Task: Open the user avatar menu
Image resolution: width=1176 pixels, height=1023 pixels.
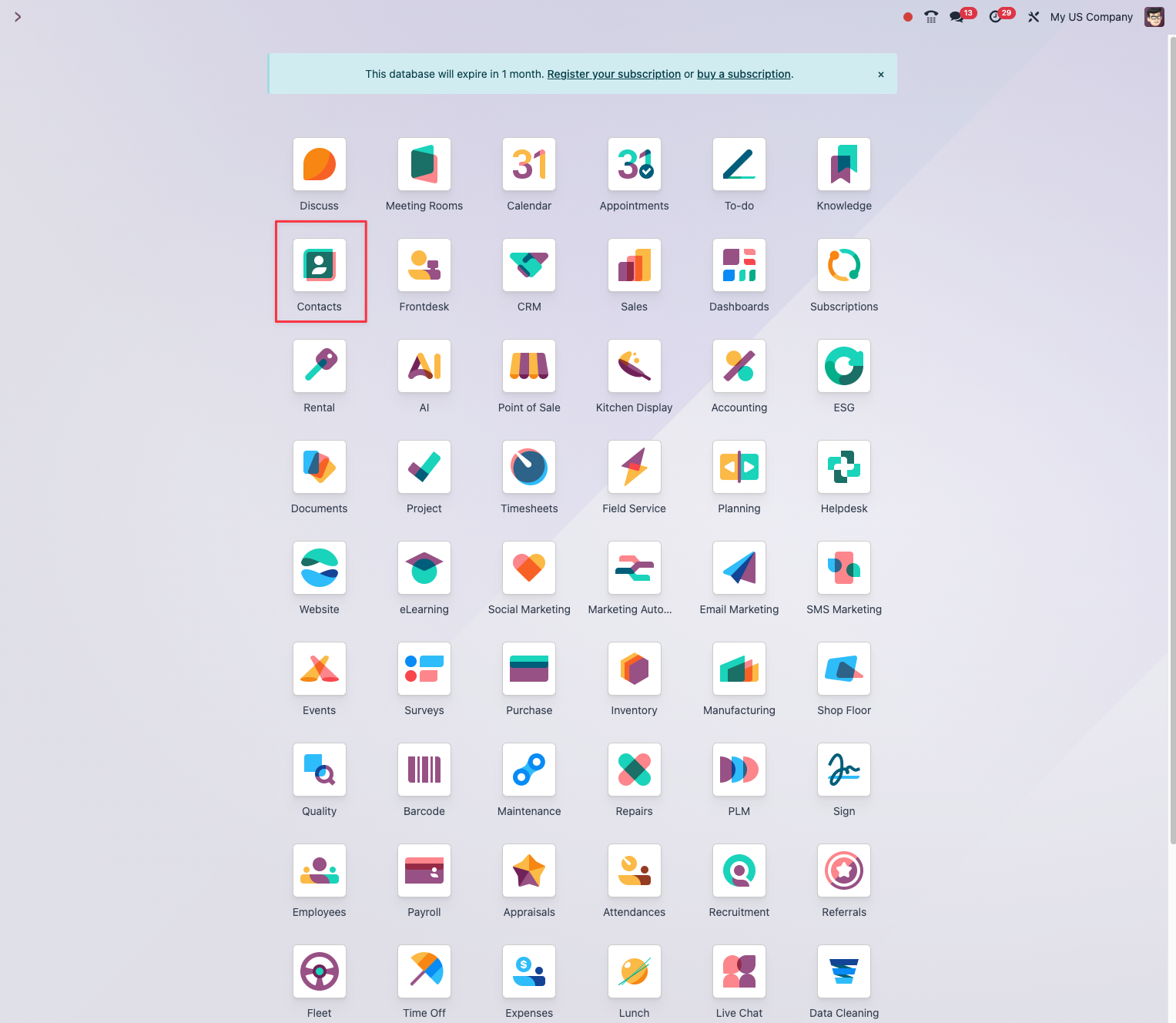Action: (x=1154, y=17)
